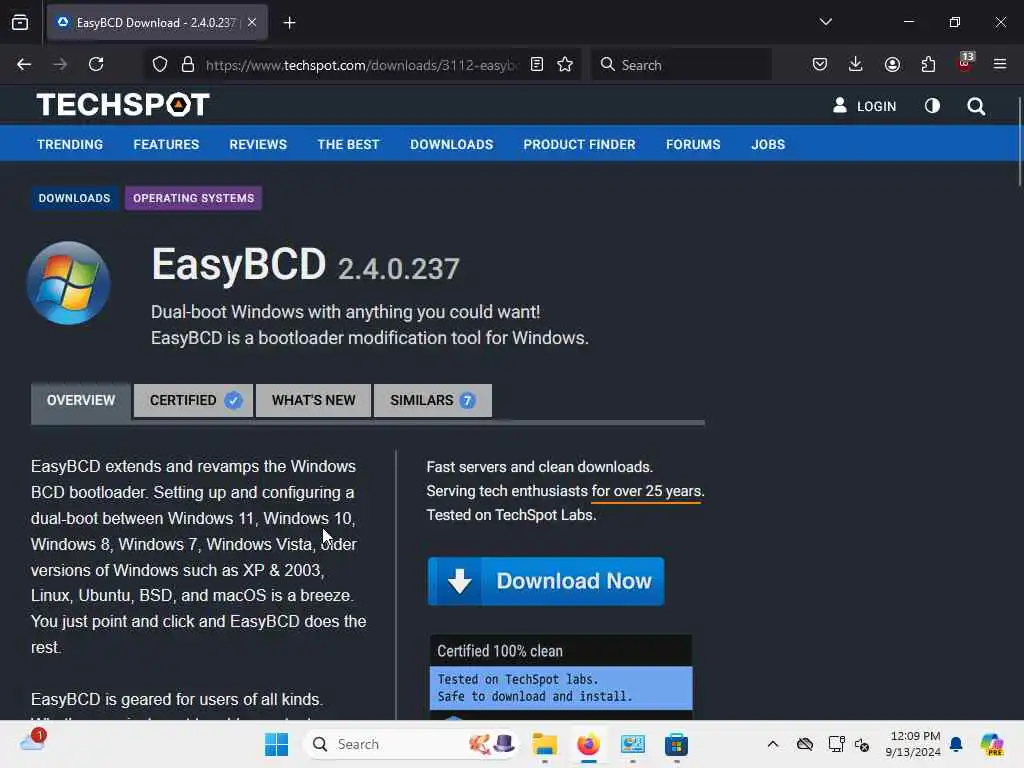1024x768 pixels.
Task: Toggle TechSpot dark/light theme icon
Action: point(932,106)
